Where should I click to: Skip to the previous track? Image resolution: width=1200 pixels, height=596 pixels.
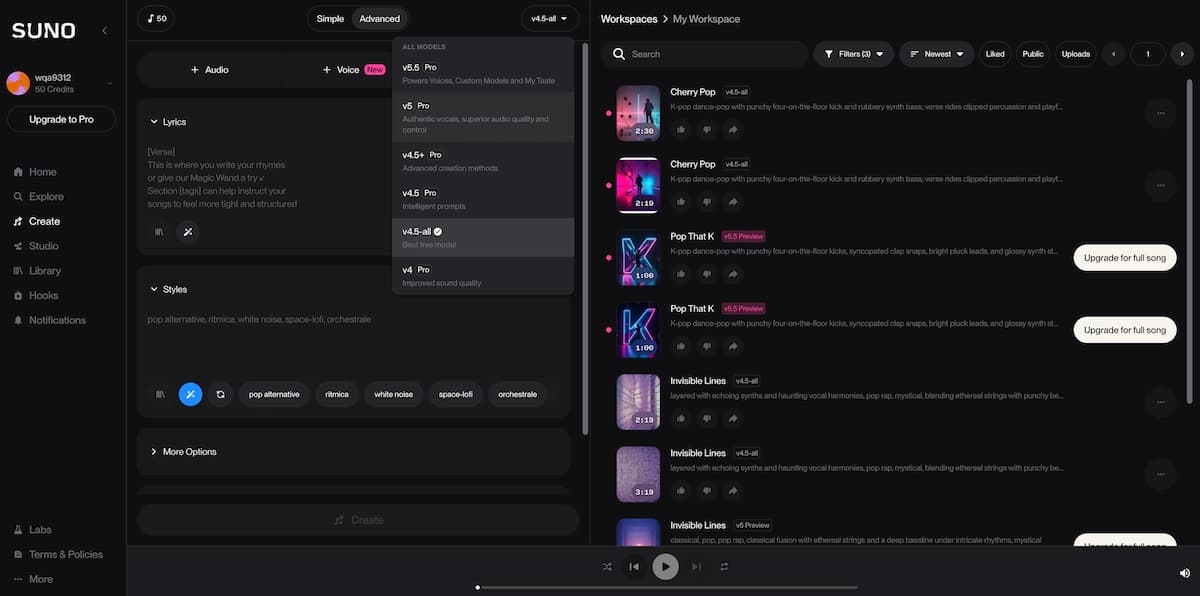point(634,567)
